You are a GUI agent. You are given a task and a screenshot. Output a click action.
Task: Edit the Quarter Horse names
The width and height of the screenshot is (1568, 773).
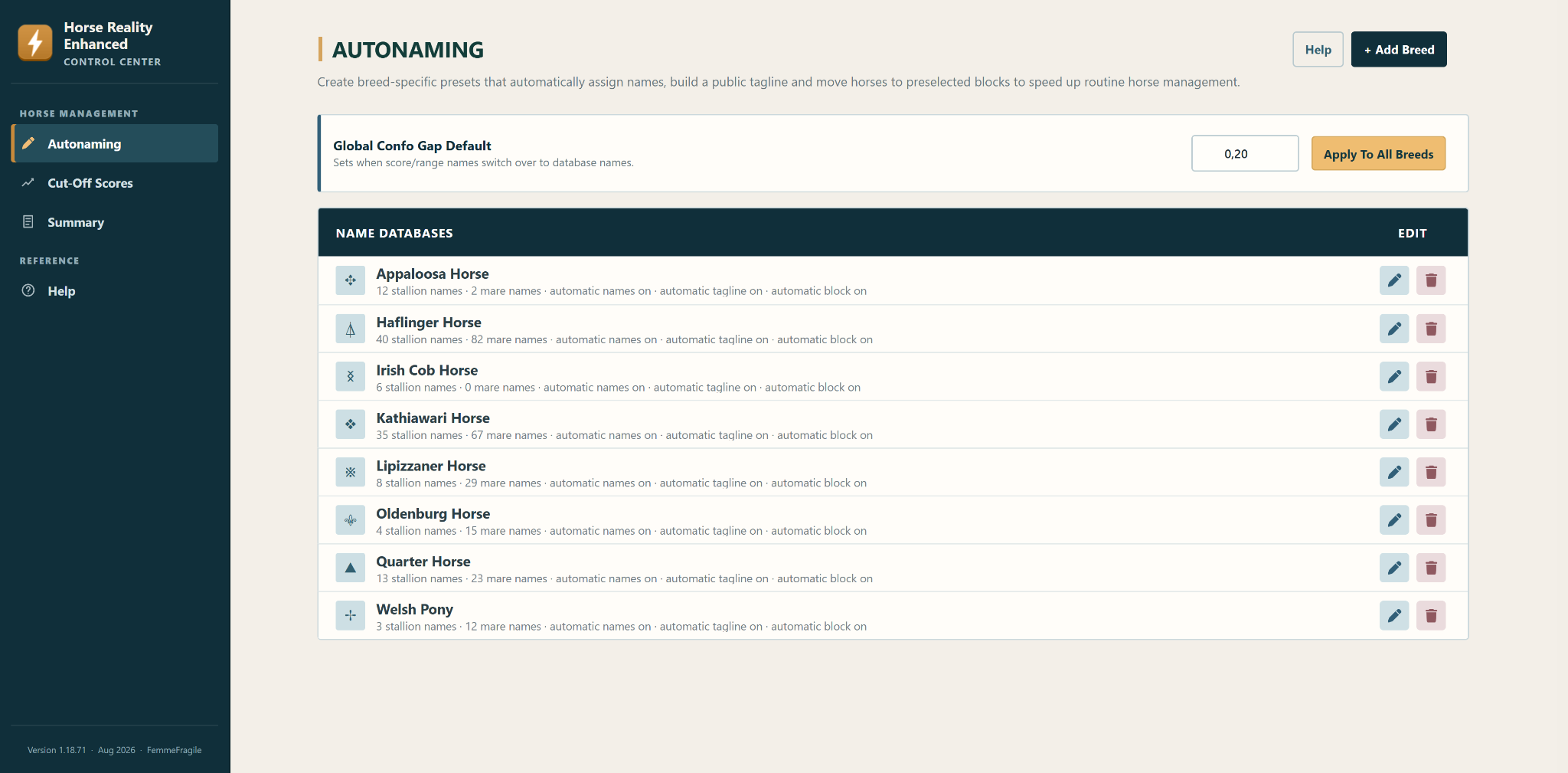1394,568
